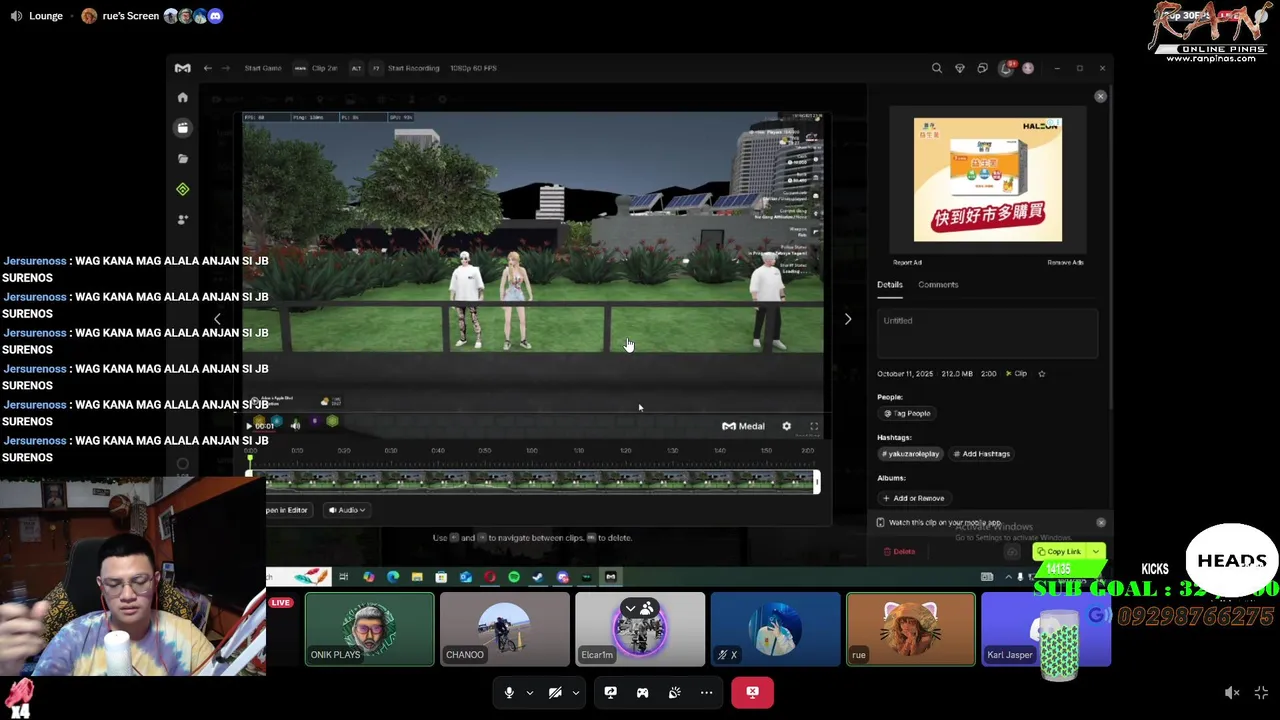Open the friends icon in Medal sidebar

click(x=182, y=219)
